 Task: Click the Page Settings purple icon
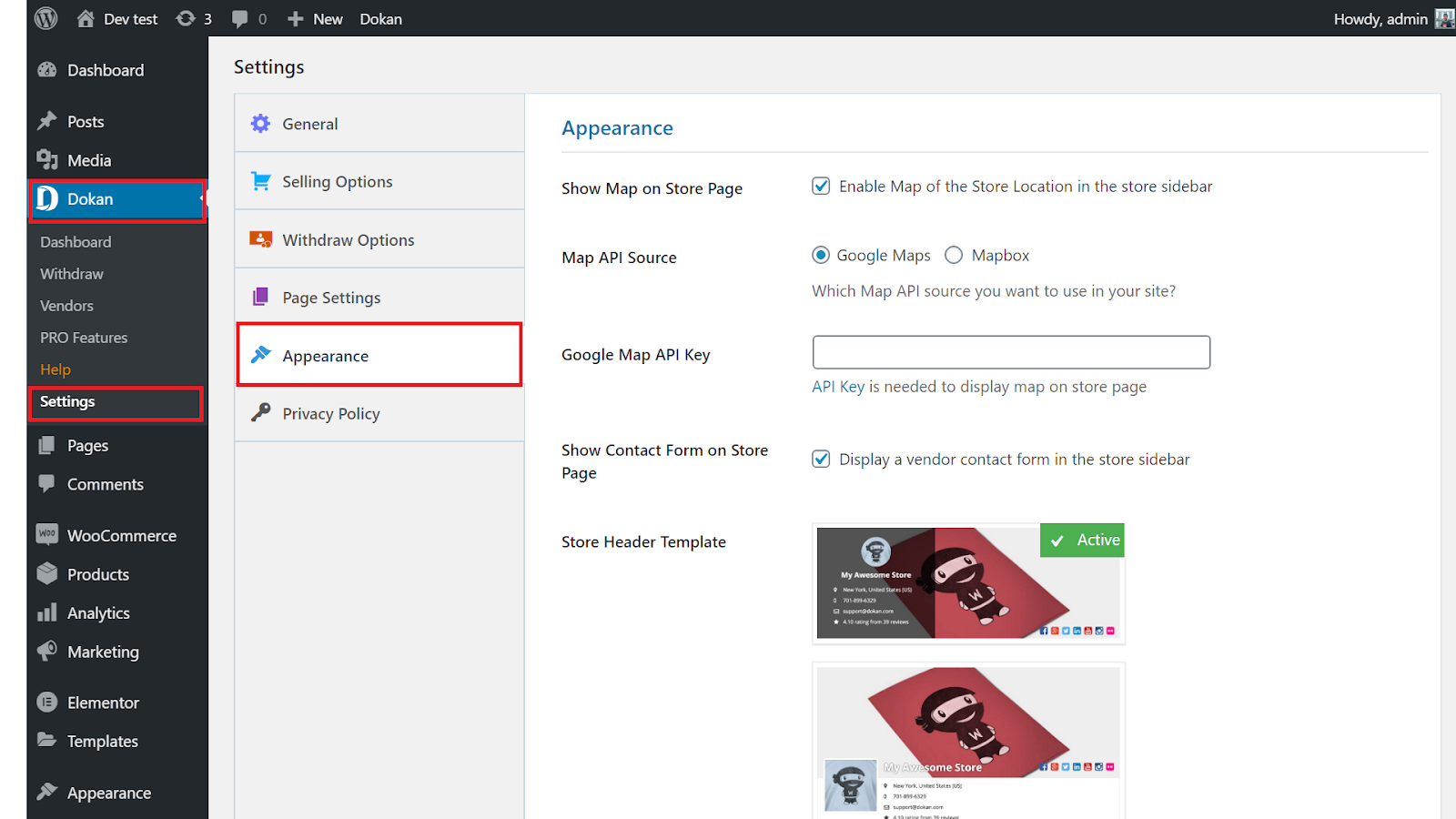point(261,297)
